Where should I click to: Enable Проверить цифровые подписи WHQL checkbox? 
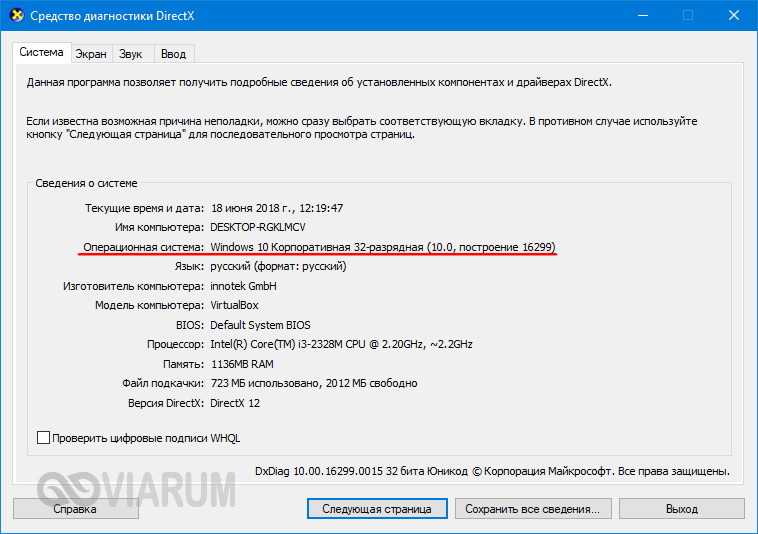tap(44, 438)
